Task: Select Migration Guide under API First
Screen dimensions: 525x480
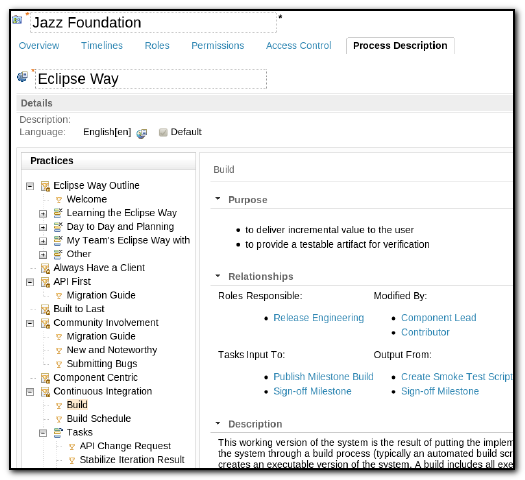Action: [101, 295]
